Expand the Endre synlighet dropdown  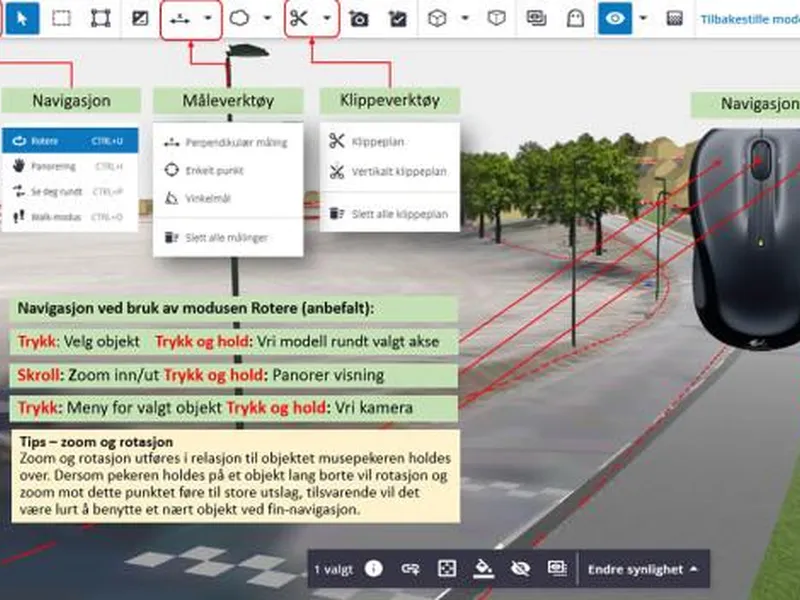[642, 569]
